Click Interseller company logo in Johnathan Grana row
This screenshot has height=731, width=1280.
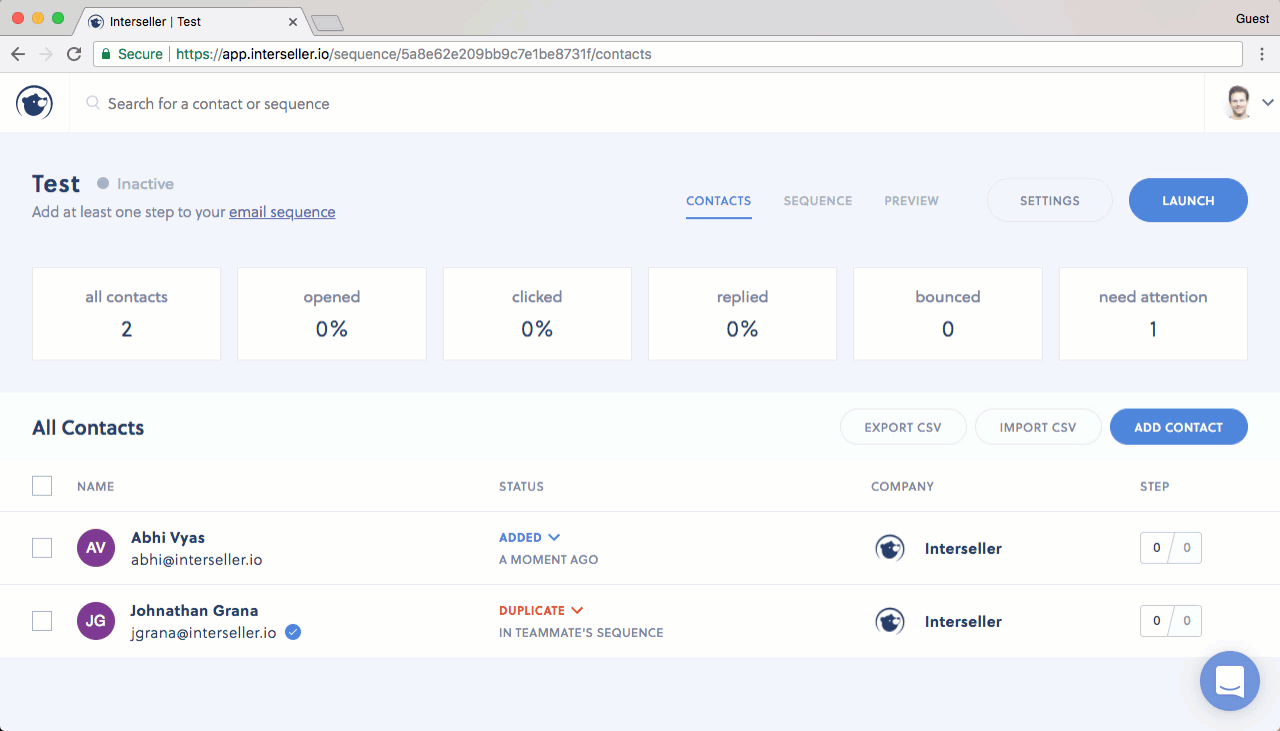pyautogui.click(x=890, y=621)
